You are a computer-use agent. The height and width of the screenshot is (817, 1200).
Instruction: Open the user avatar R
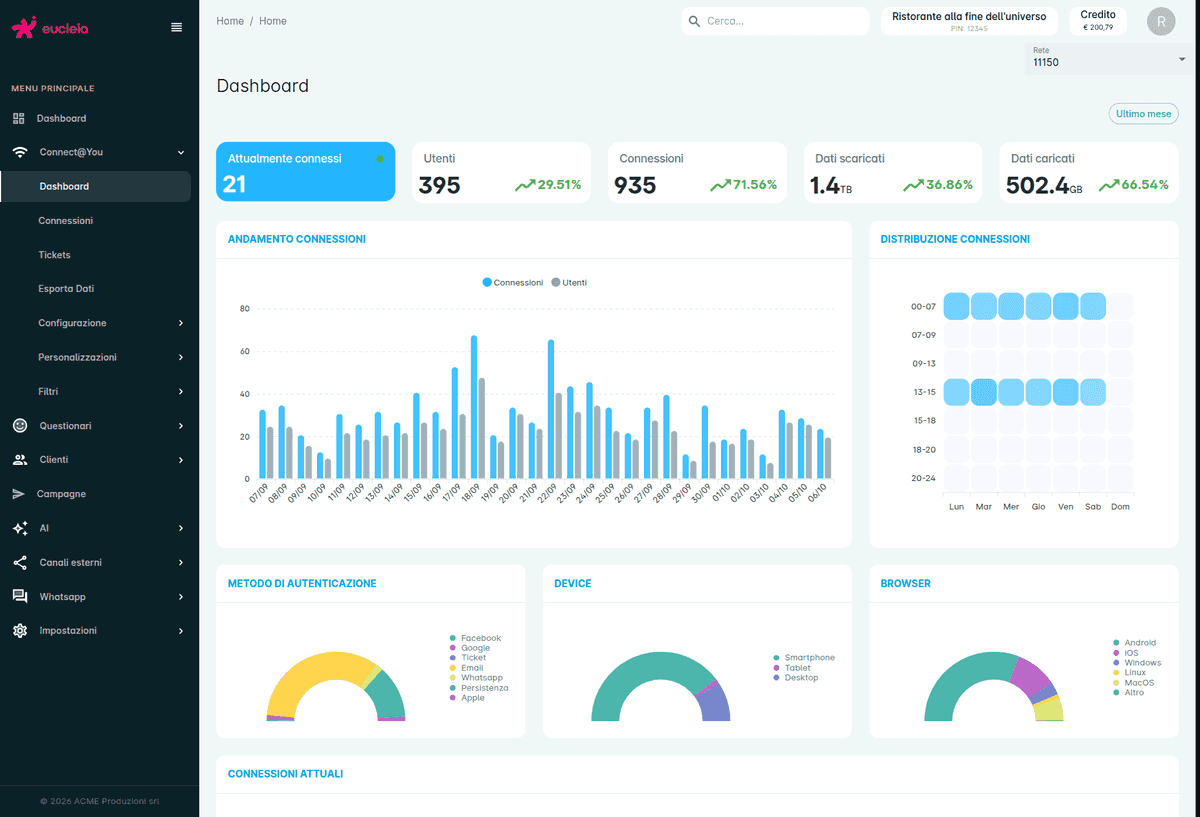(x=1161, y=21)
